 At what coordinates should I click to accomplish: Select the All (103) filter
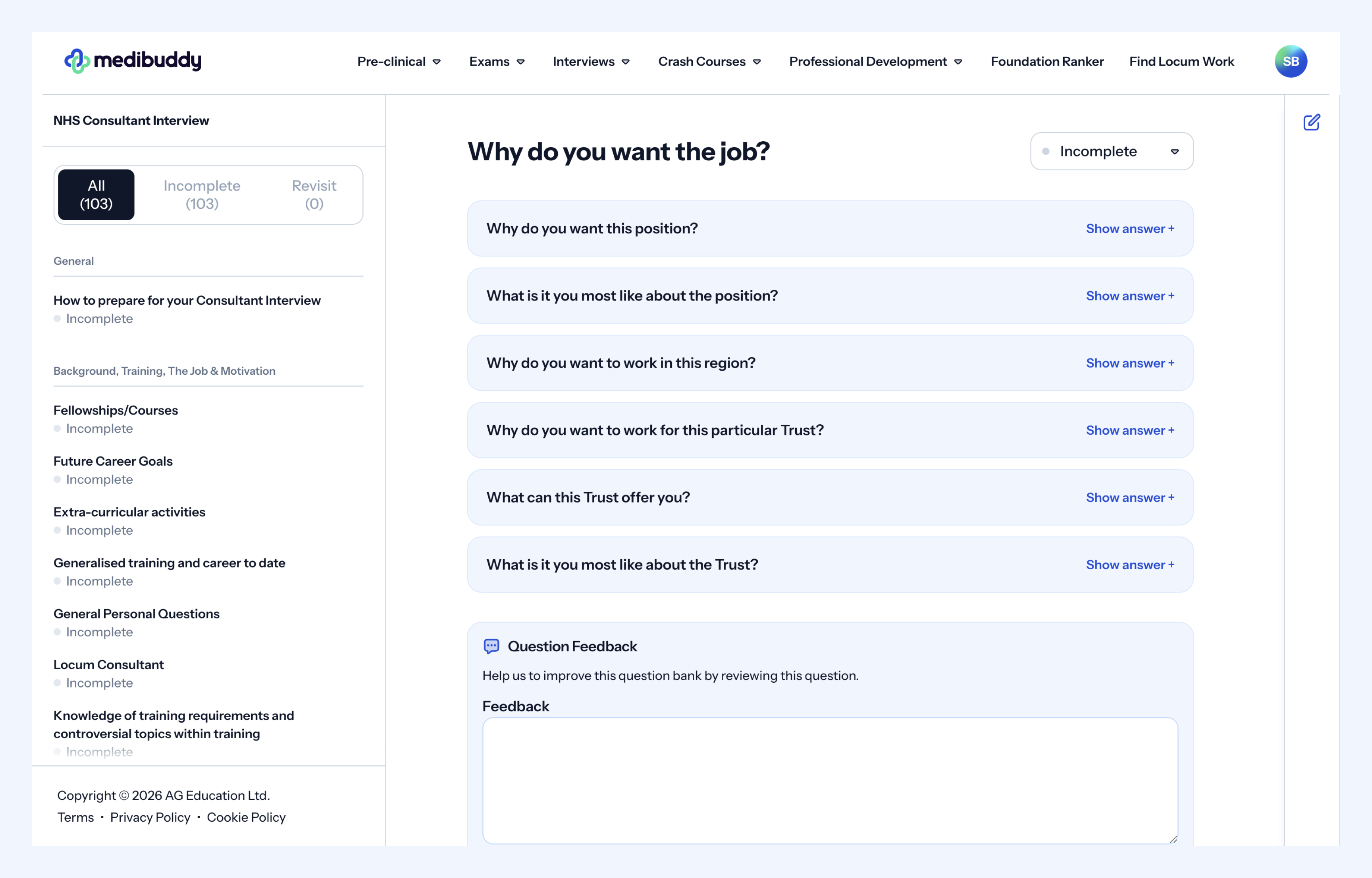pos(96,194)
